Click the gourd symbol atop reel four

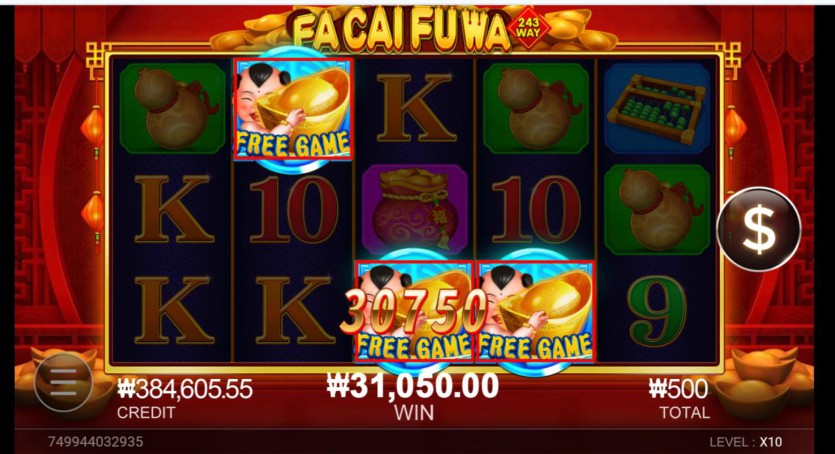536,109
